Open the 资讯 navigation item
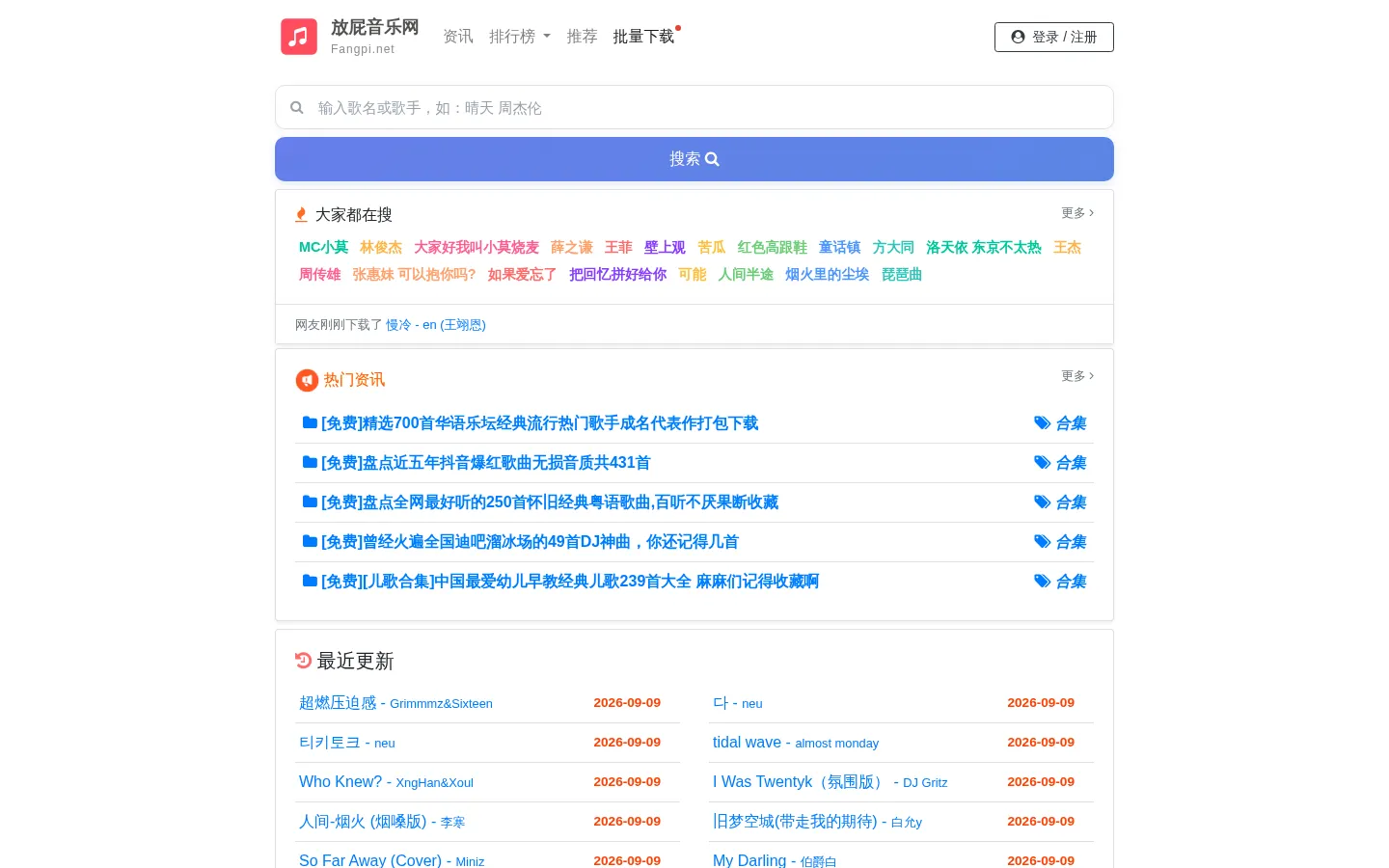Viewport: 1389px width, 868px height. (458, 37)
